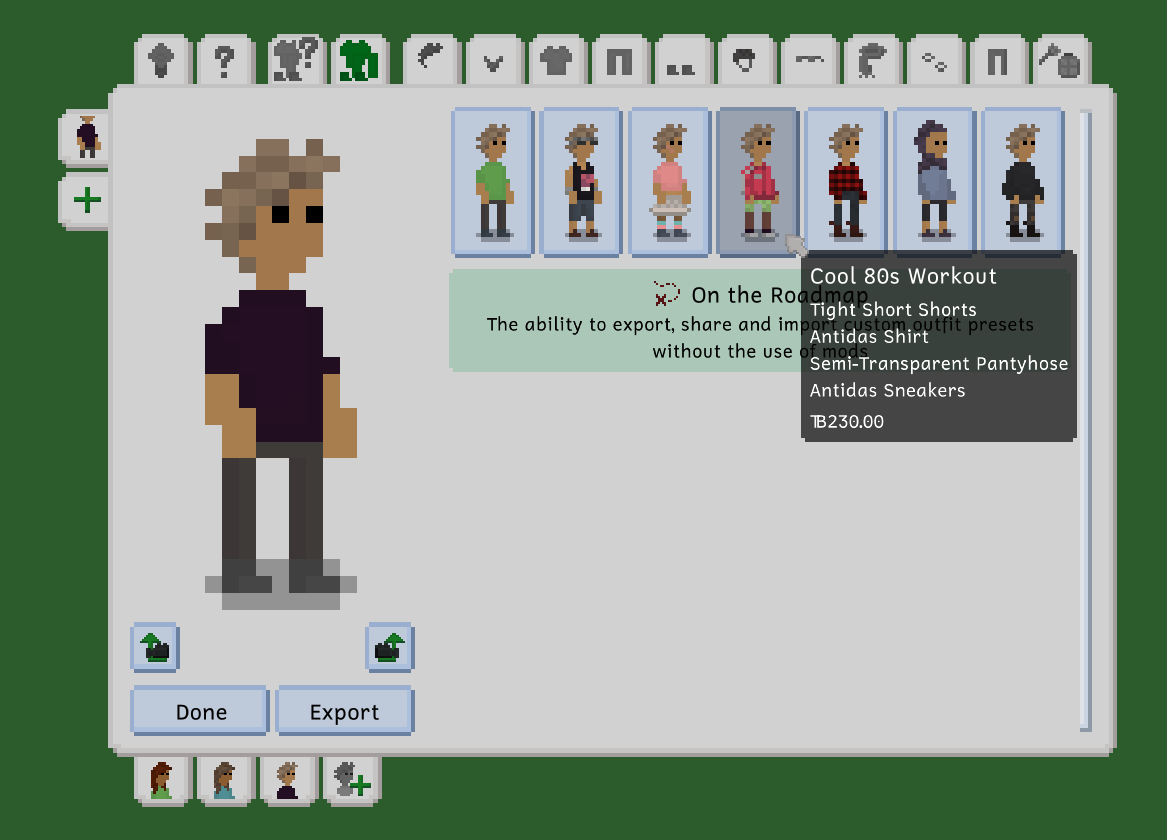Viewport: 1167px width, 840px height.
Task: Select the green shirt outfit preset
Action: tap(492, 182)
